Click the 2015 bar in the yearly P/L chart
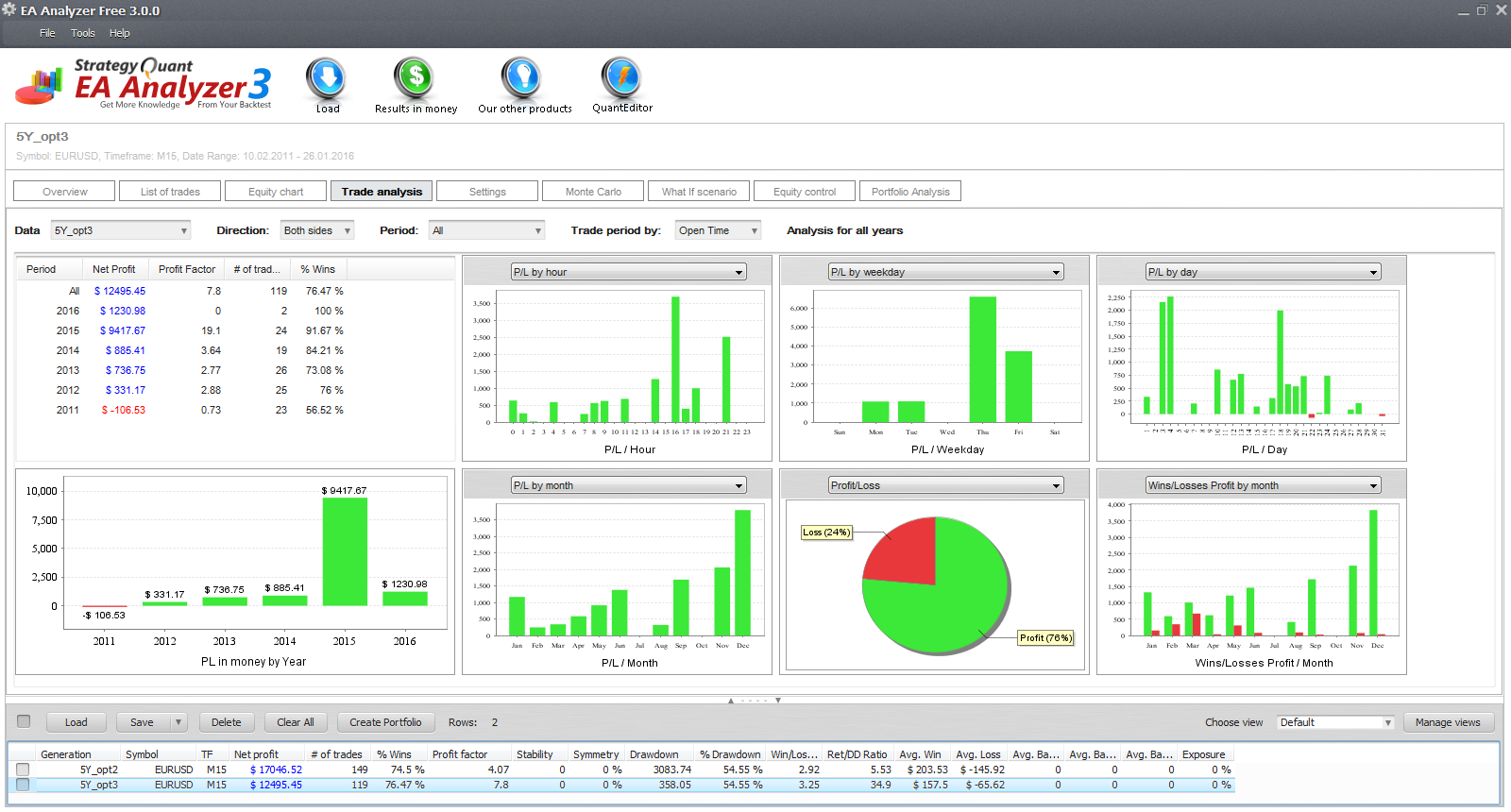 click(x=345, y=551)
